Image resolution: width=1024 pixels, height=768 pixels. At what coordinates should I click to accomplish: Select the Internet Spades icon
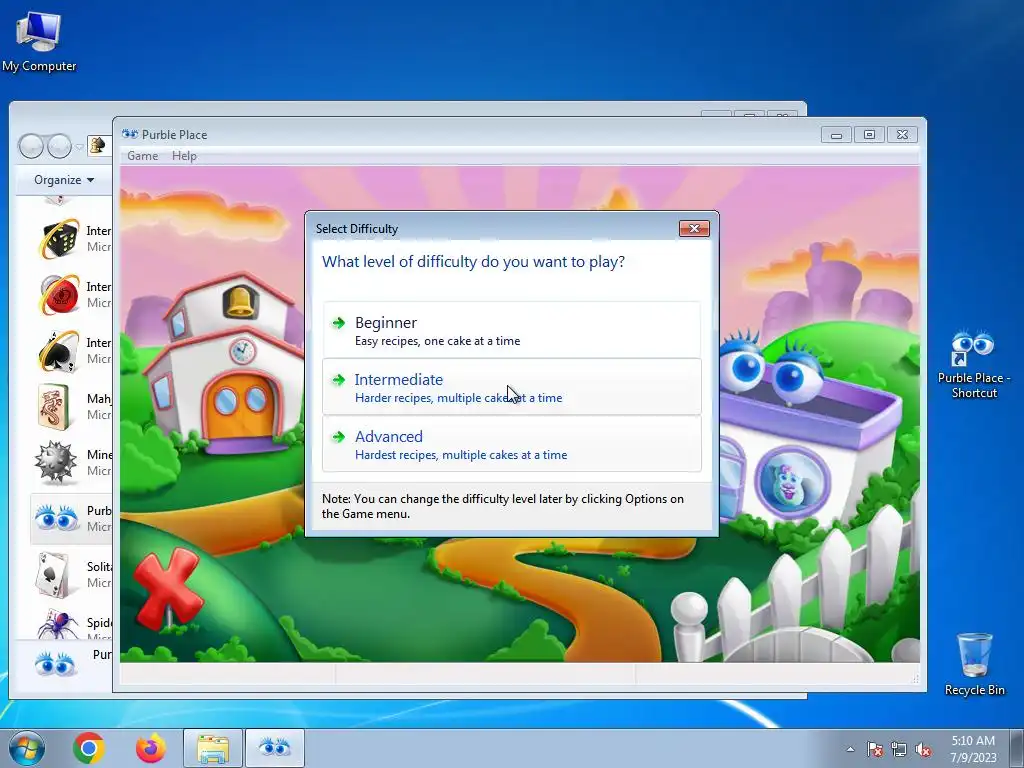coord(57,351)
